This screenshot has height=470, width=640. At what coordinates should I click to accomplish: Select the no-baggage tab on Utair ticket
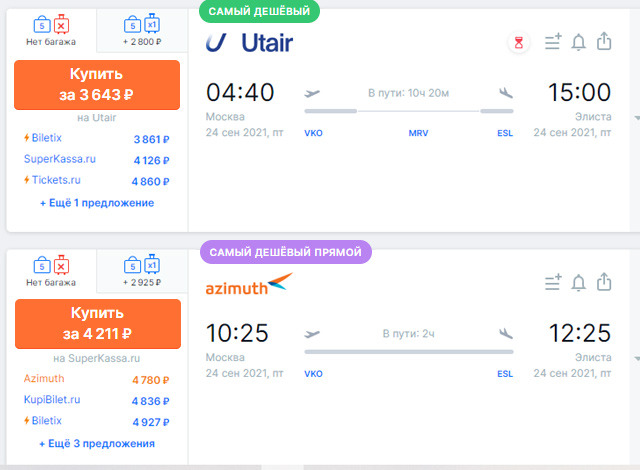pos(51,31)
